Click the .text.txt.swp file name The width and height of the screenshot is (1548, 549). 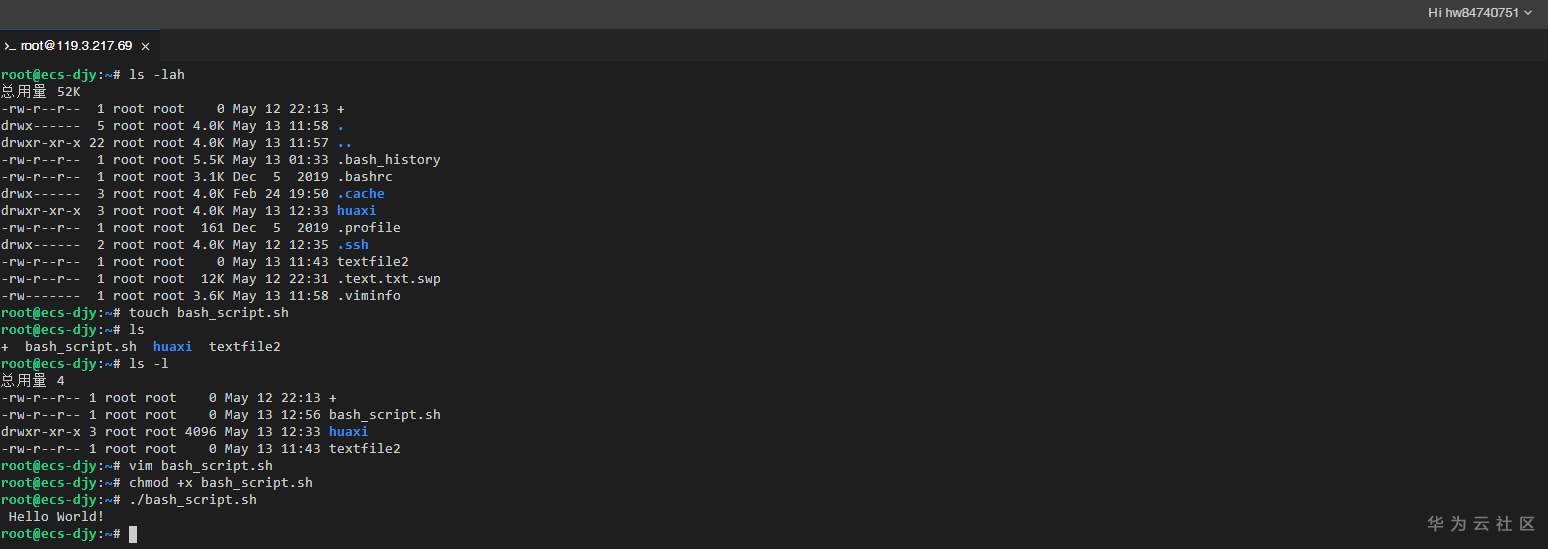[x=389, y=279]
